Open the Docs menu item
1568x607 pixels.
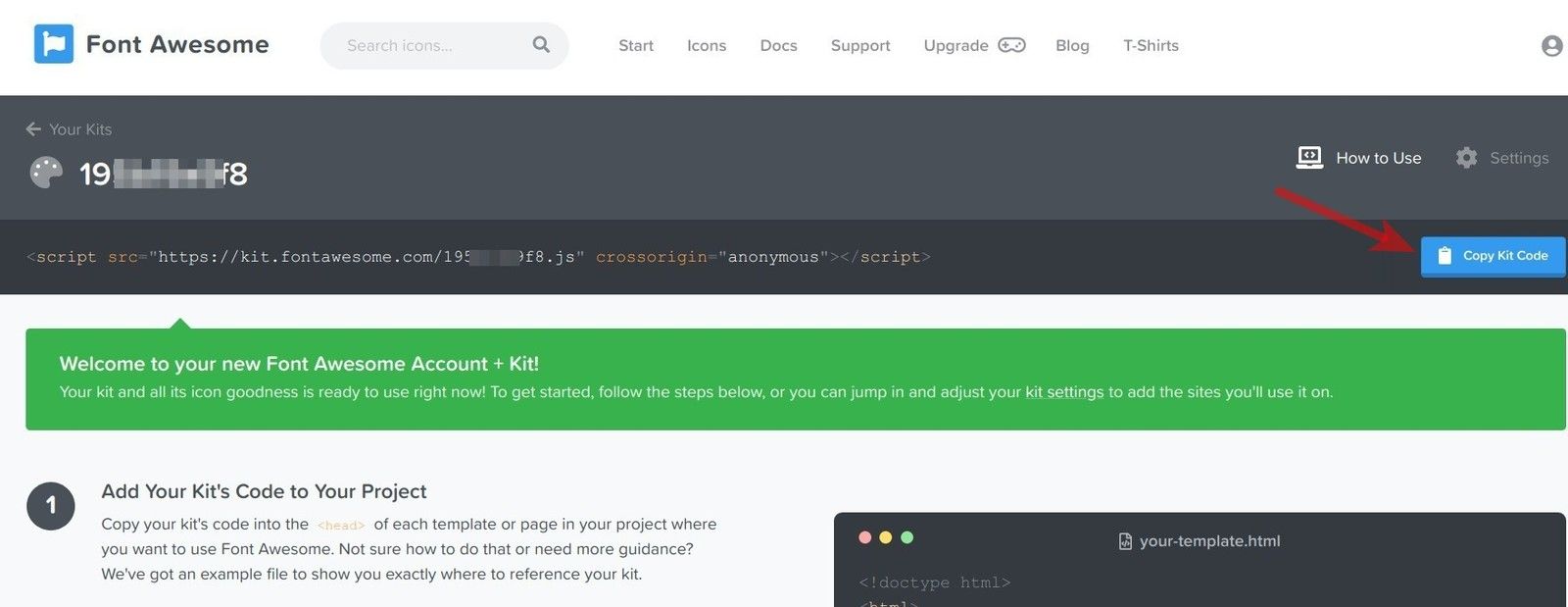tap(779, 45)
